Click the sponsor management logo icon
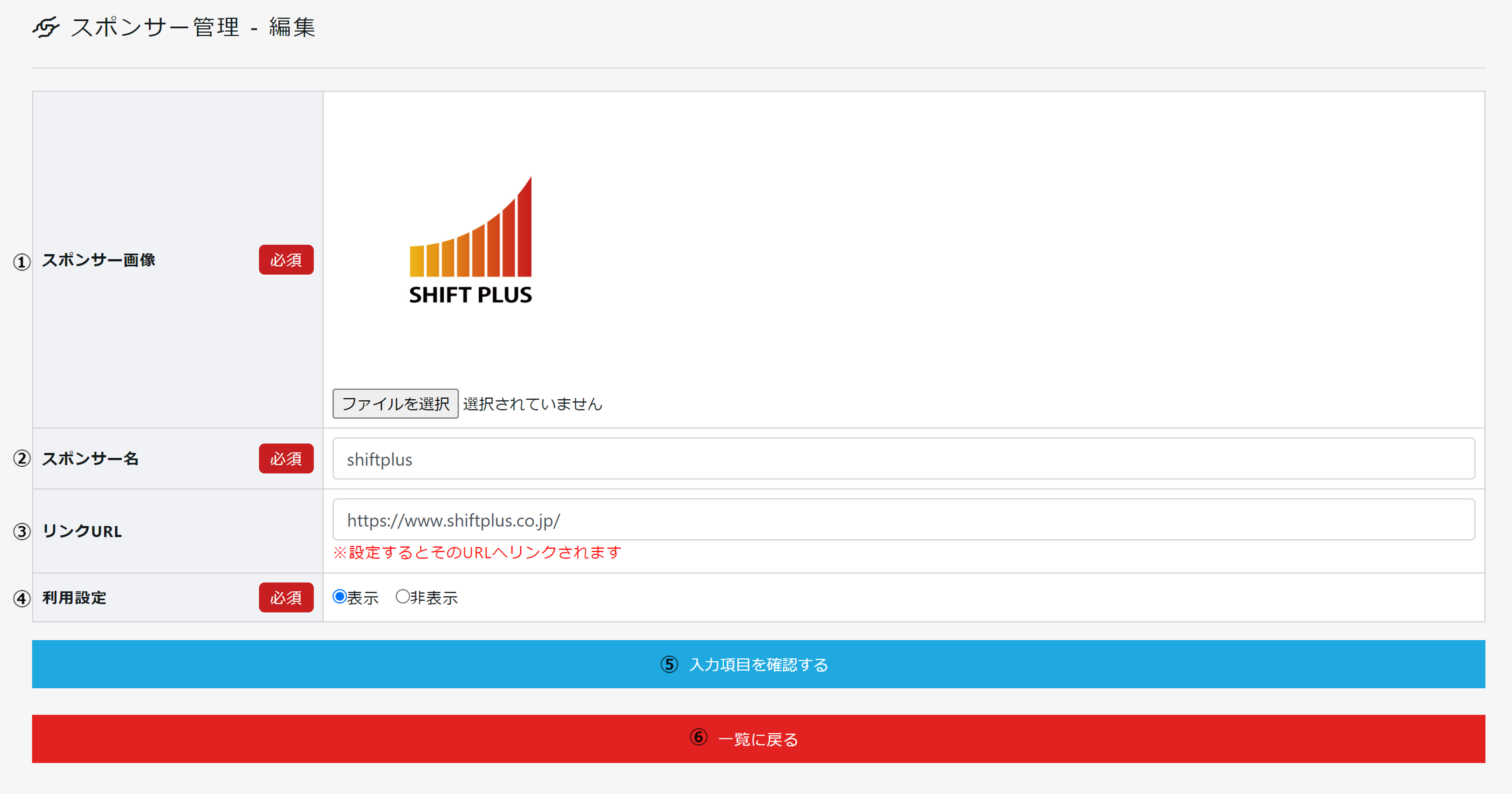The width and height of the screenshot is (1512, 794). tap(46, 27)
